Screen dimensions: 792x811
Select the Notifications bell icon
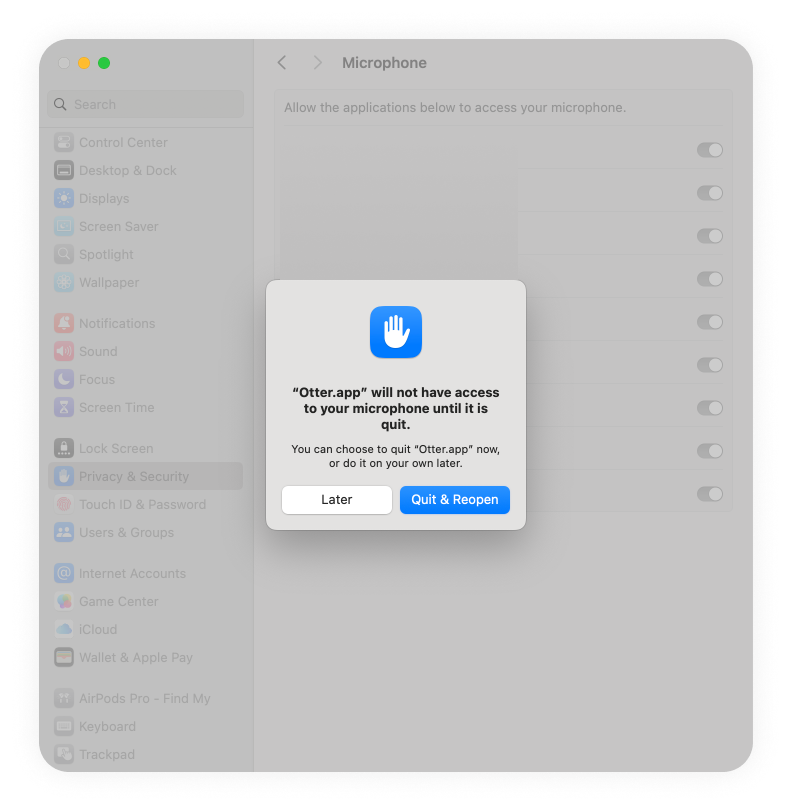coord(64,323)
